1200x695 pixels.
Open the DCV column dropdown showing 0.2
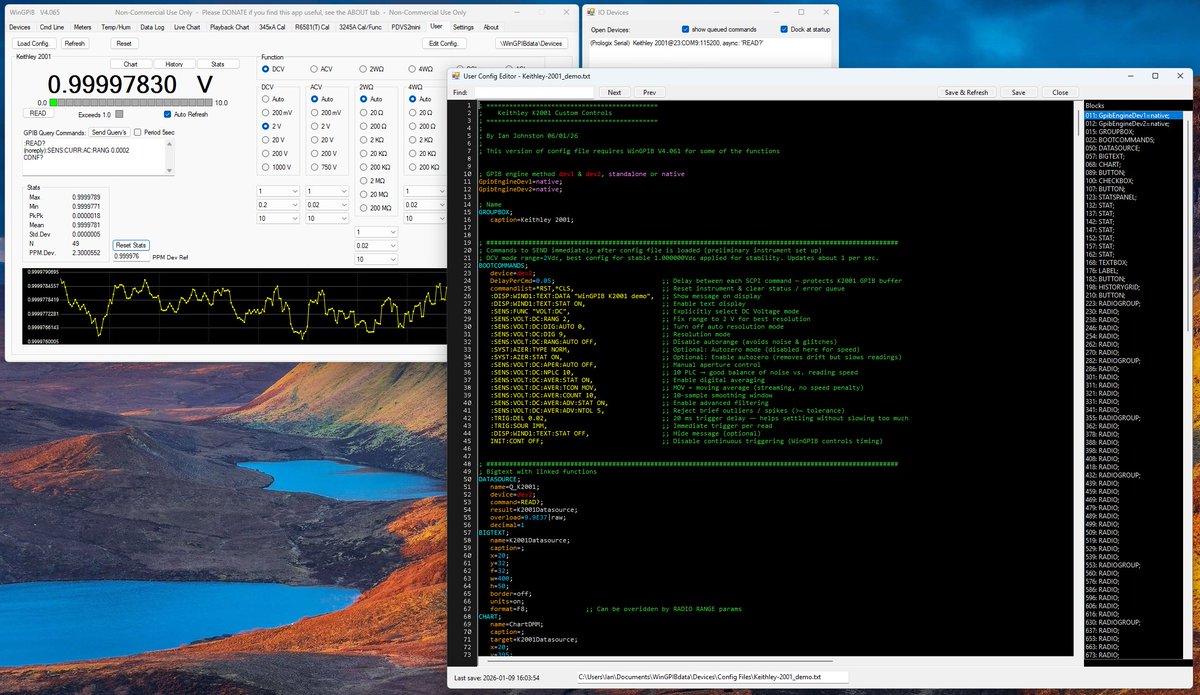coord(279,204)
